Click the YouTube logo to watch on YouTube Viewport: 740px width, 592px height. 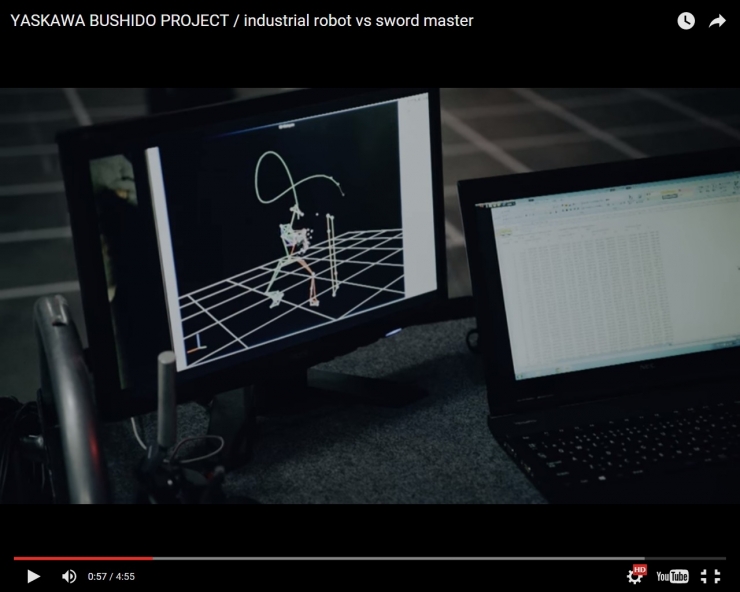tap(672, 576)
